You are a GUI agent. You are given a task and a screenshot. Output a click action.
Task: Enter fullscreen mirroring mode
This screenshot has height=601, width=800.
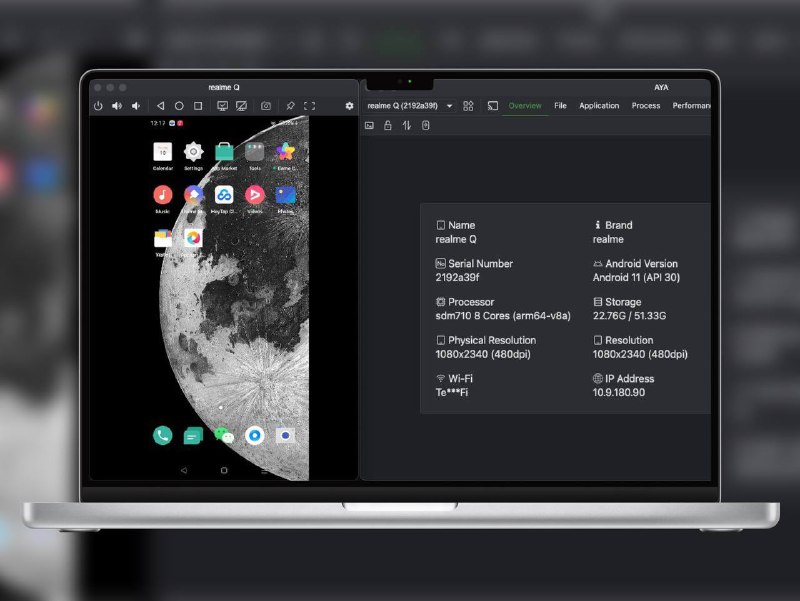pos(310,106)
